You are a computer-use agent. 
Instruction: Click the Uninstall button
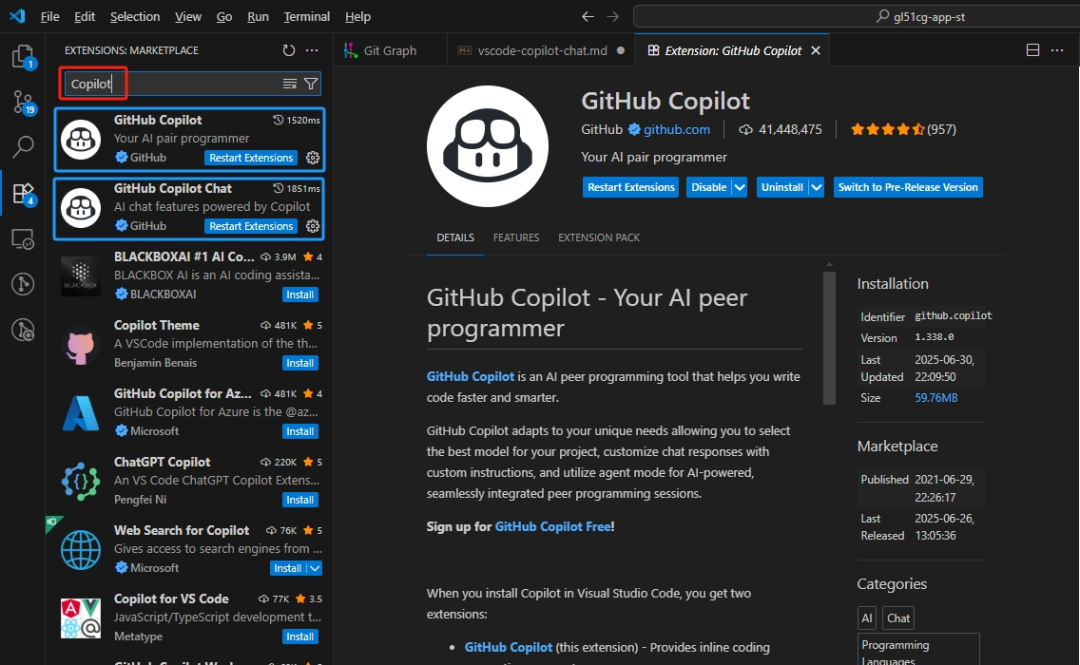pyautogui.click(x=782, y=187)
